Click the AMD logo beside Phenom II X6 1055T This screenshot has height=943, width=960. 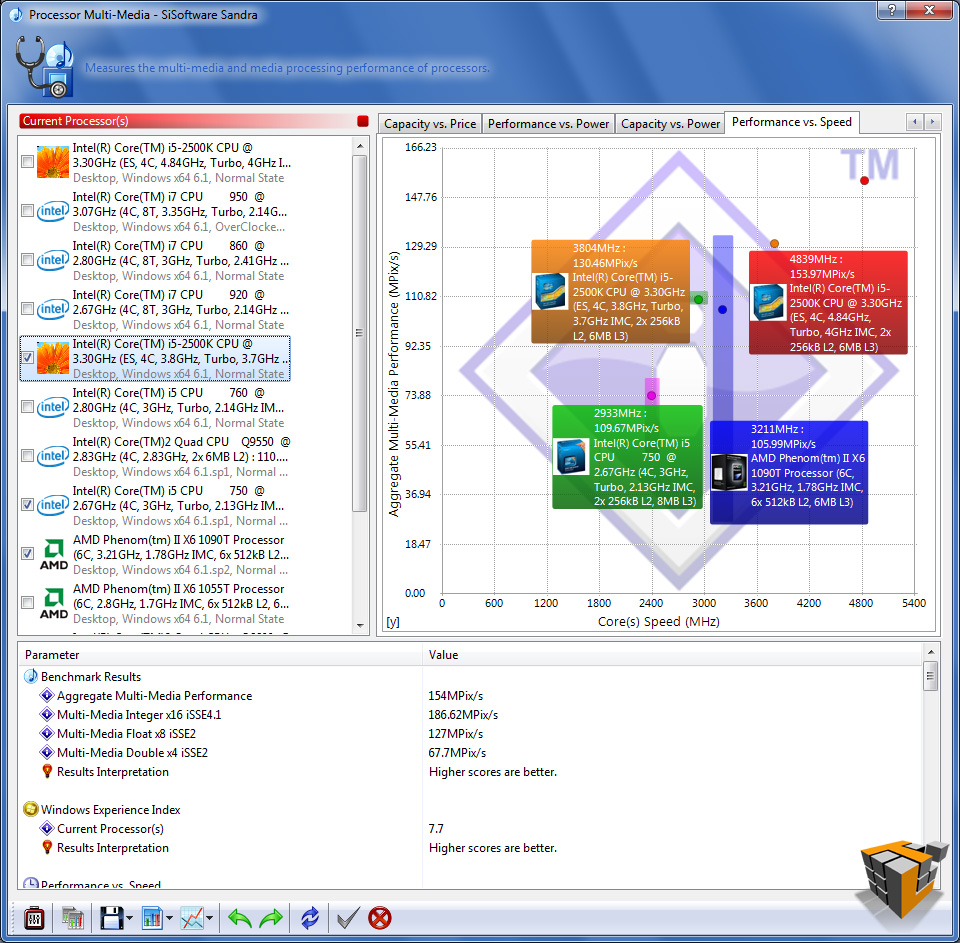[x=54, y=603]
